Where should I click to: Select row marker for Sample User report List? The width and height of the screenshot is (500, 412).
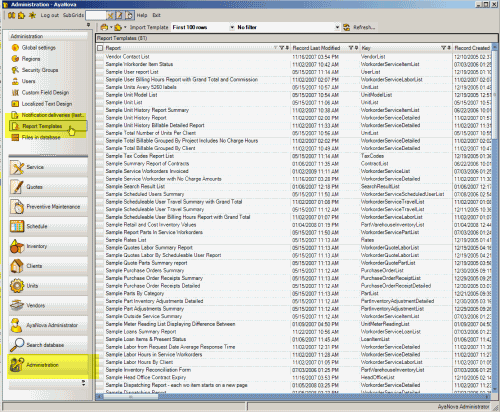coord(100,72)
